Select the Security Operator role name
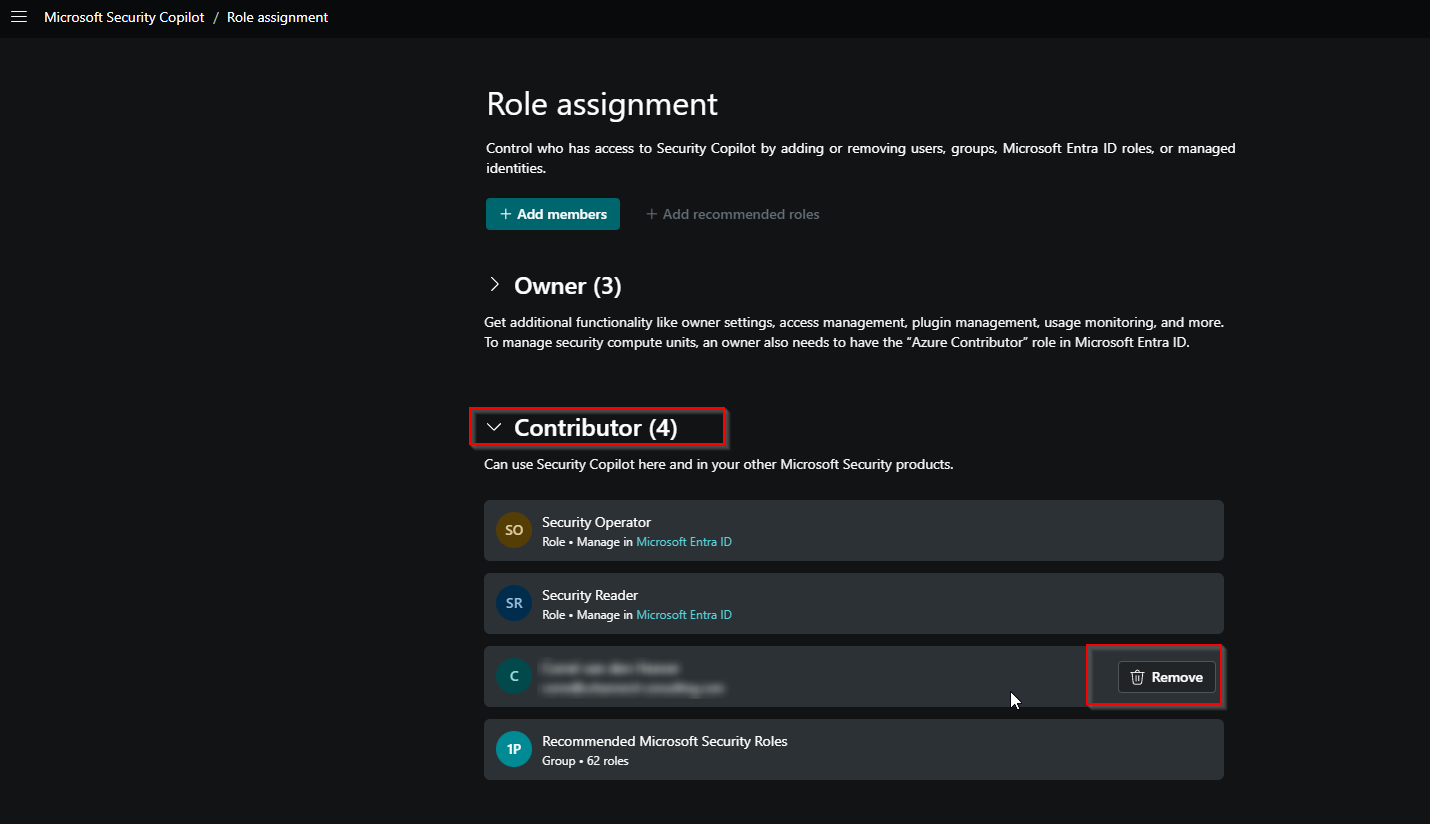This screenshot has width=1430, height=824. tap(596, 522)
